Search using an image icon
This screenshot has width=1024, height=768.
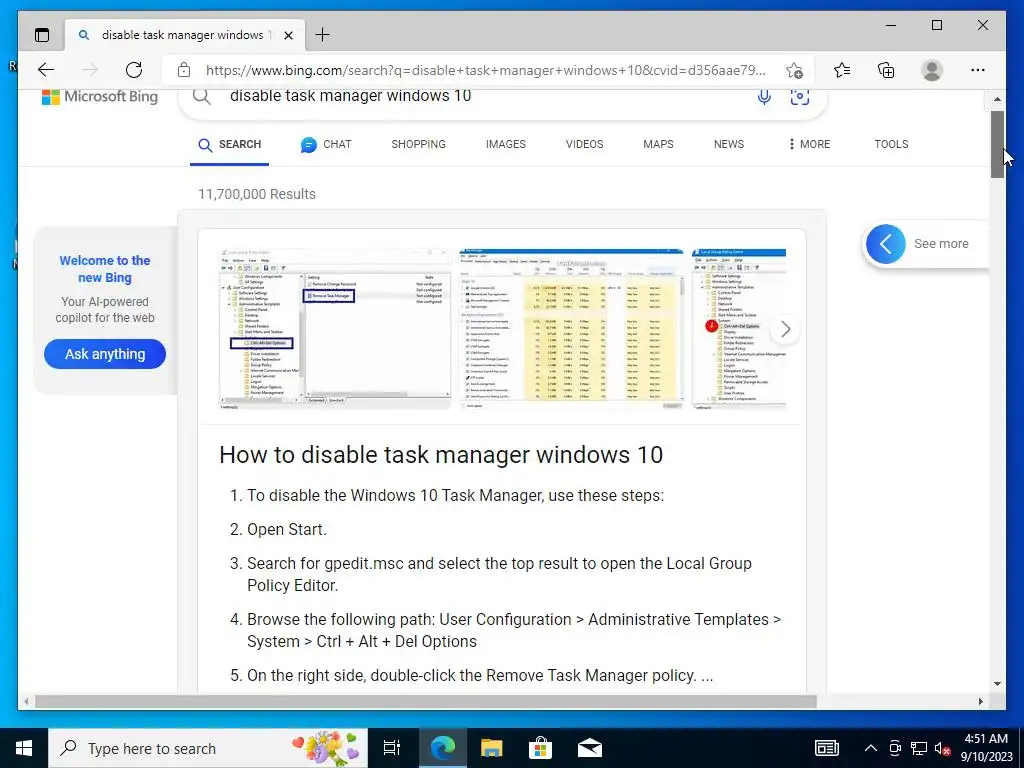click(800, 97)
